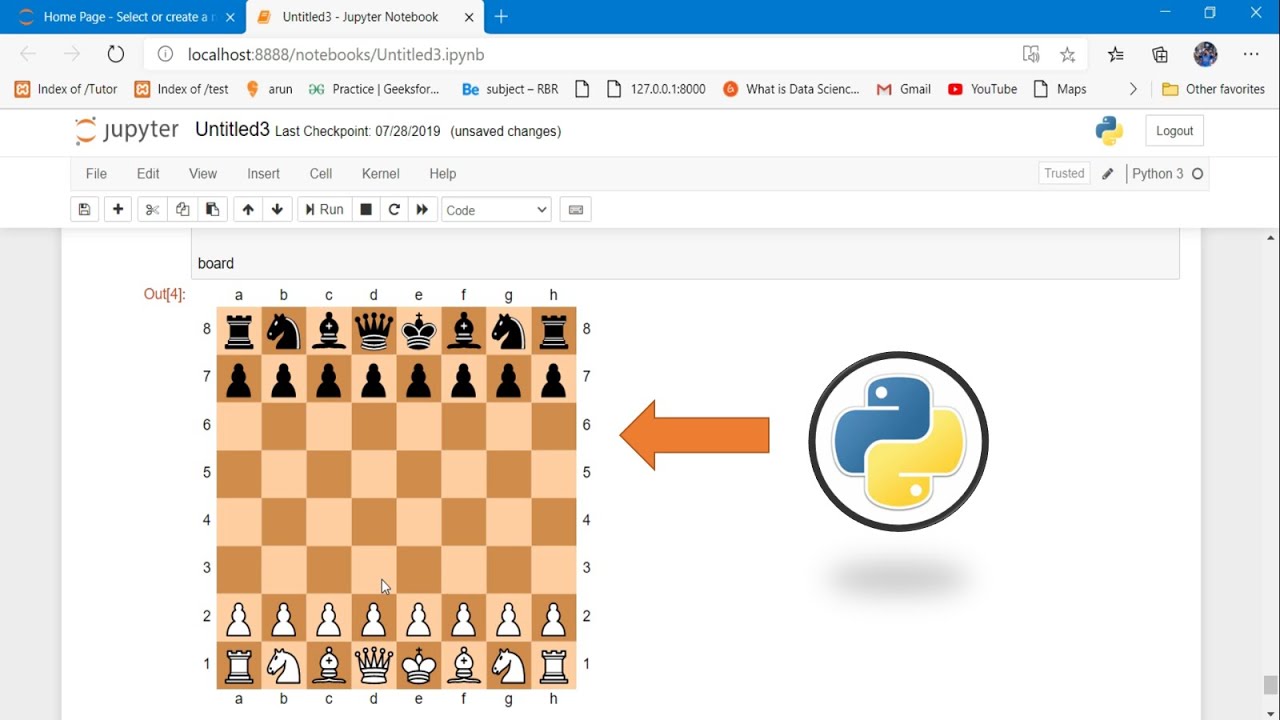Open the arun bookmark
The height and width of the screenshot is (720, 1280).
[268, 89]
